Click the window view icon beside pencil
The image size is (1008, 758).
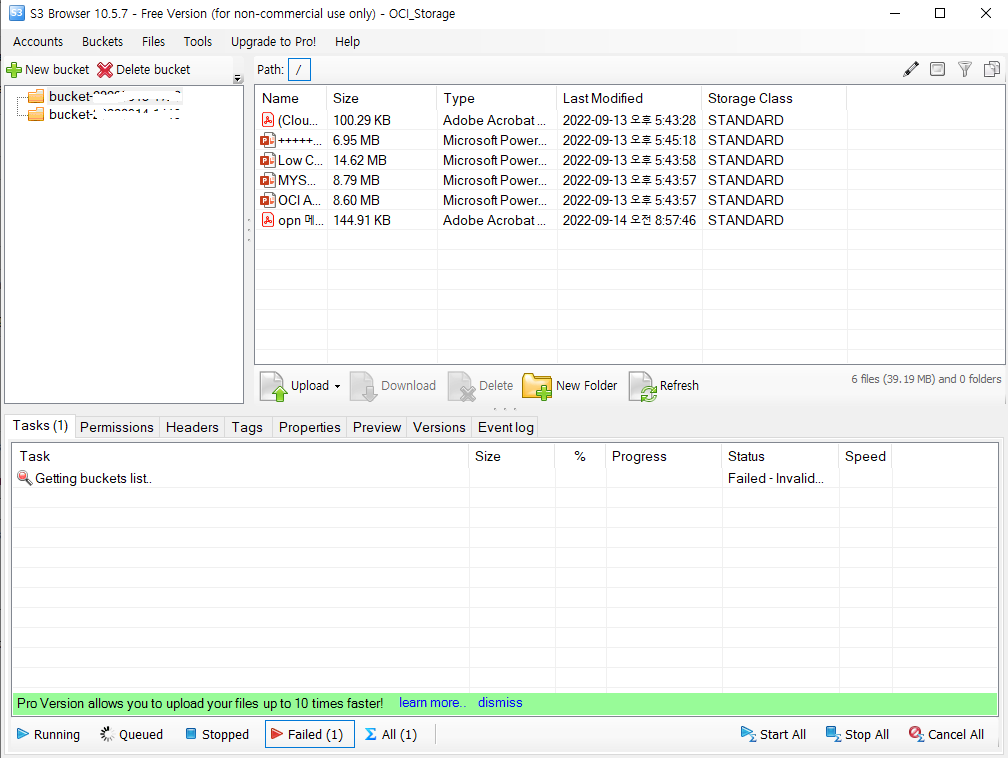pyautogui.click(x=937, y=69)
